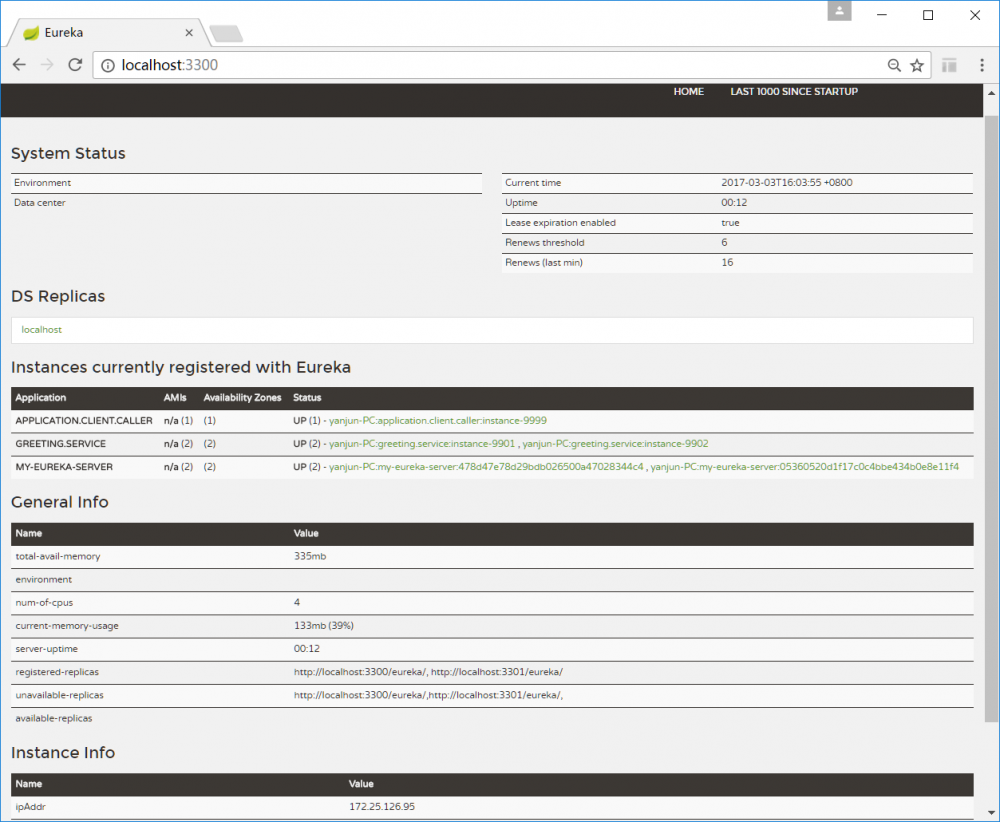Image resolution: width=1000 pixels, height=822 pixels.
Task: Click the zoom magnifier icon in address bar
Action: coord(894,65)
